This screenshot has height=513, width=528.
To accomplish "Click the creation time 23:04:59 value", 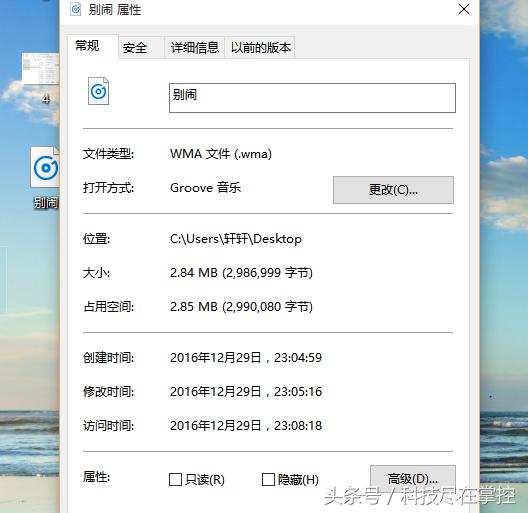I will coord(246,357).
